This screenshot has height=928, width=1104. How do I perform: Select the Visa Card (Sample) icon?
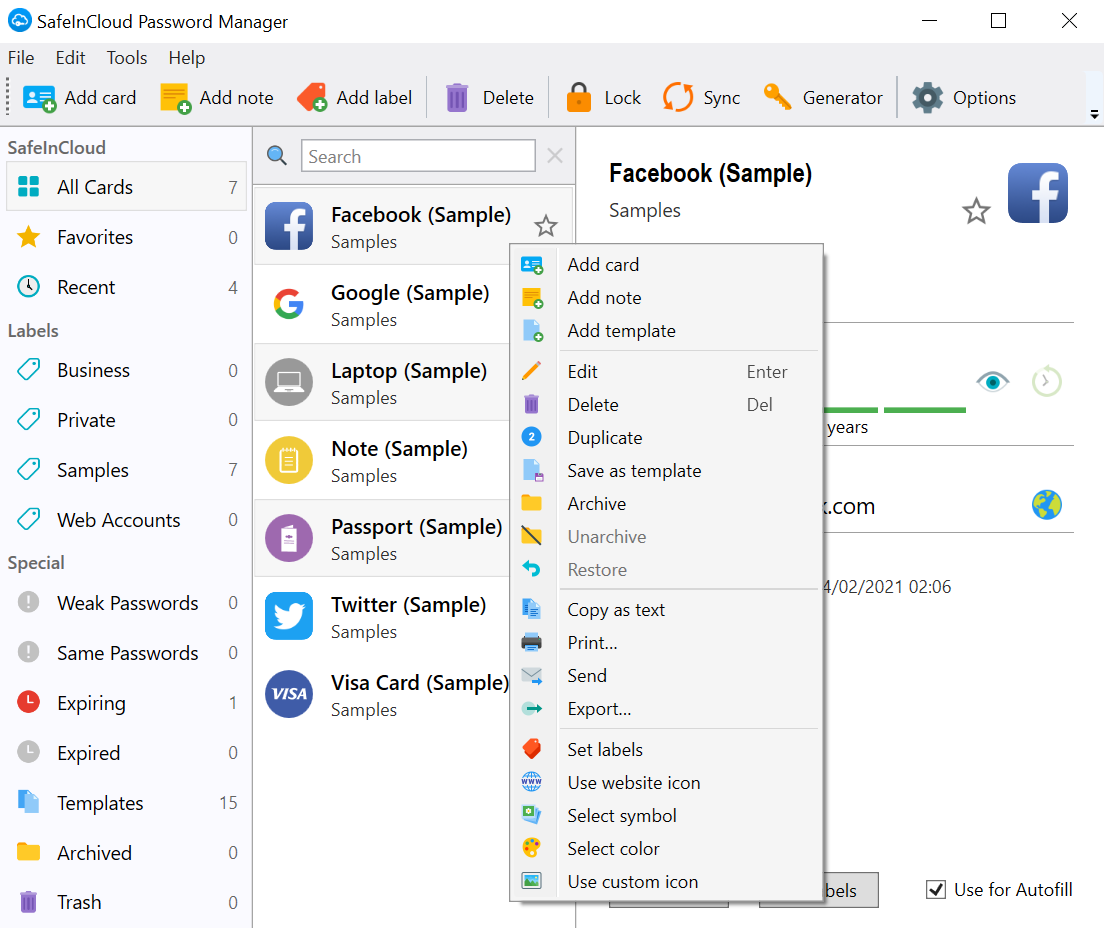click(x=289, y=694)
